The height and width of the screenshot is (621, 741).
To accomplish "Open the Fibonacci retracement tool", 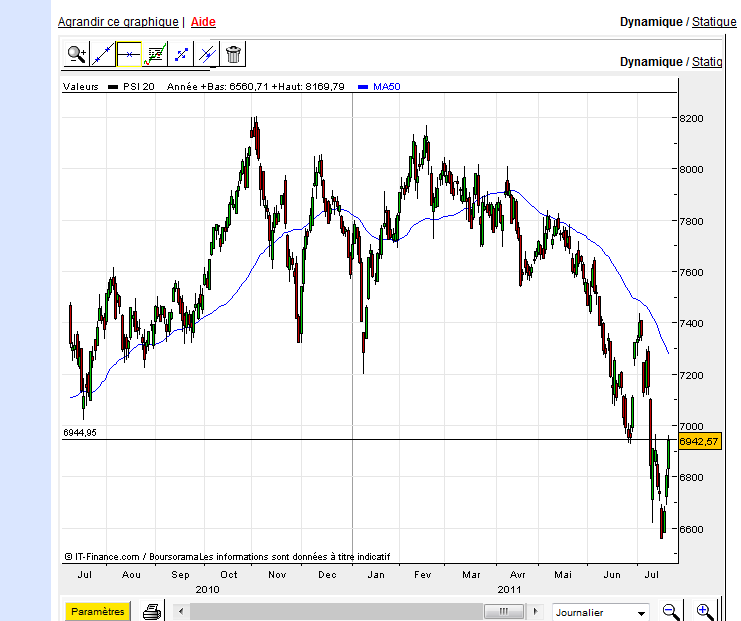I will point(155,54).
